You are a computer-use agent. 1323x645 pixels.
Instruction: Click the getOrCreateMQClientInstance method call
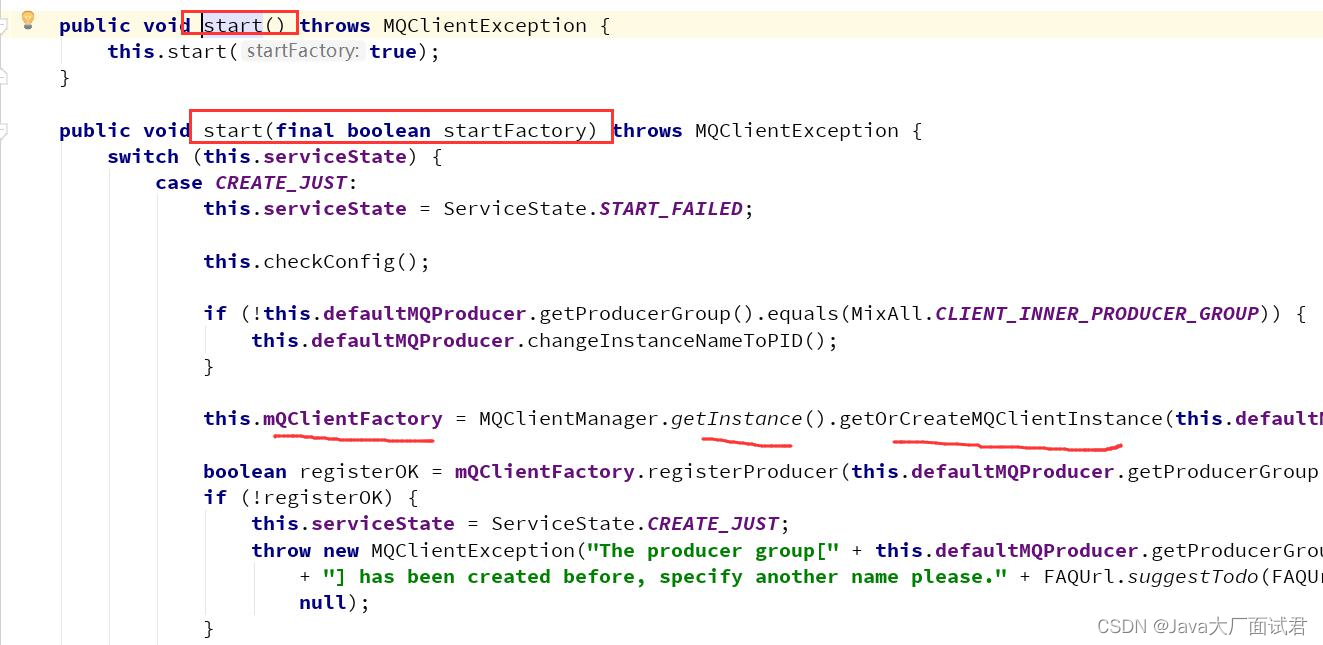point(1001,418)
